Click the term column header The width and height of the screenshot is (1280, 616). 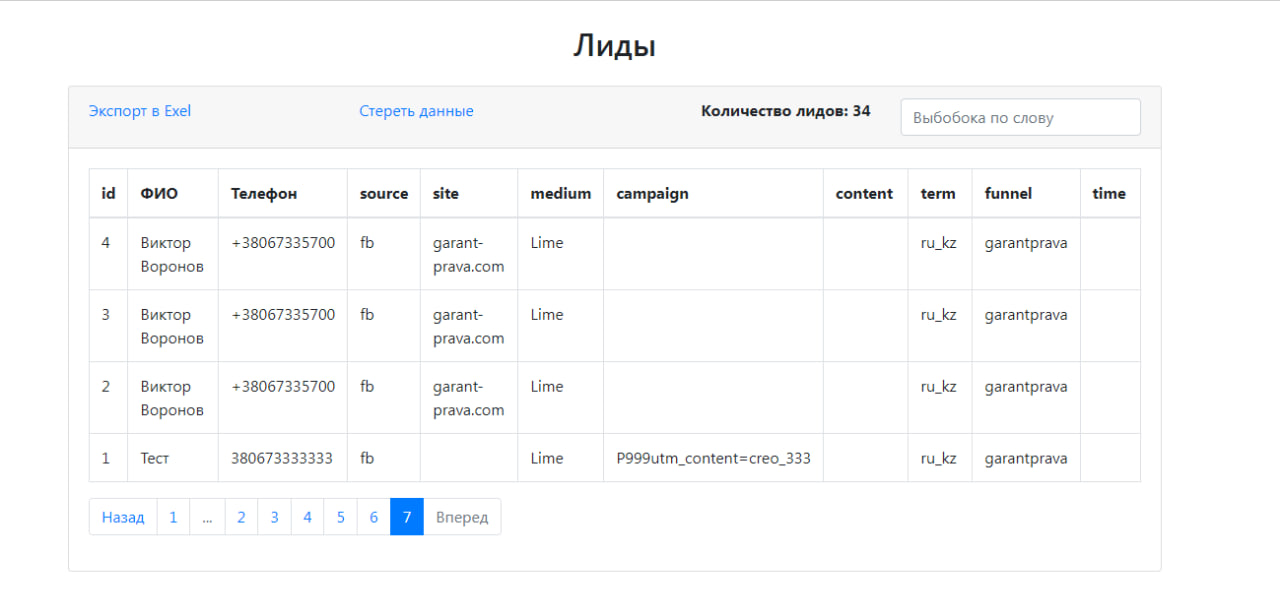tap(938, 194)
